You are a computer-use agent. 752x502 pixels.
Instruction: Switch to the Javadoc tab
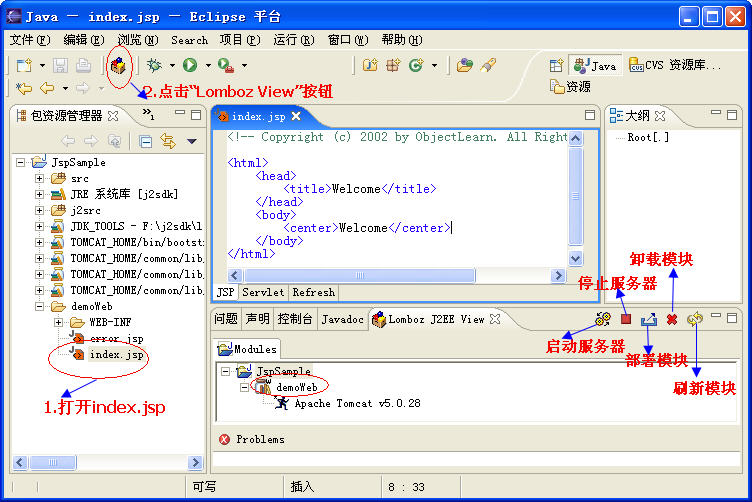(343, 319)
